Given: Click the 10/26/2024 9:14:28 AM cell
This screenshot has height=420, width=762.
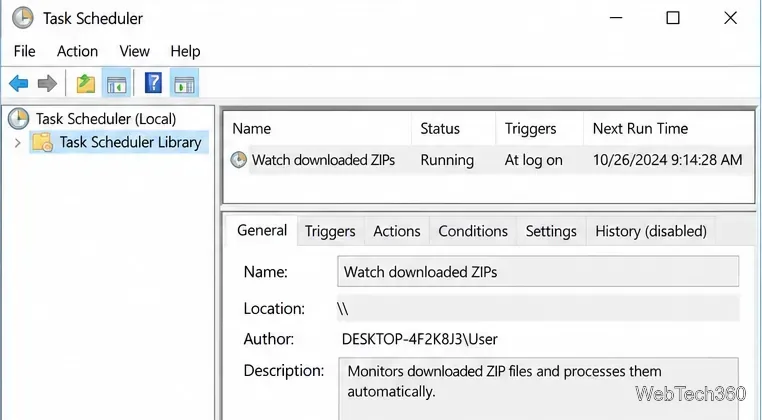Looking at the screenshot, I should (668, 160).
